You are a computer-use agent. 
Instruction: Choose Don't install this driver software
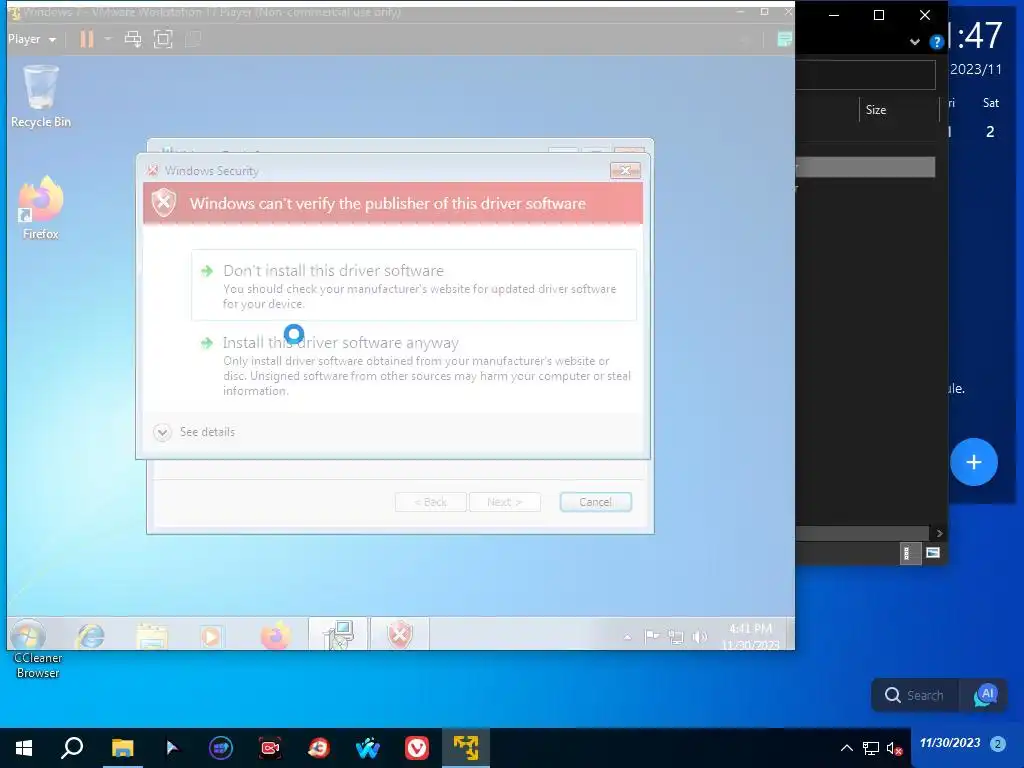pyautogui.click(x=413, y=285)
